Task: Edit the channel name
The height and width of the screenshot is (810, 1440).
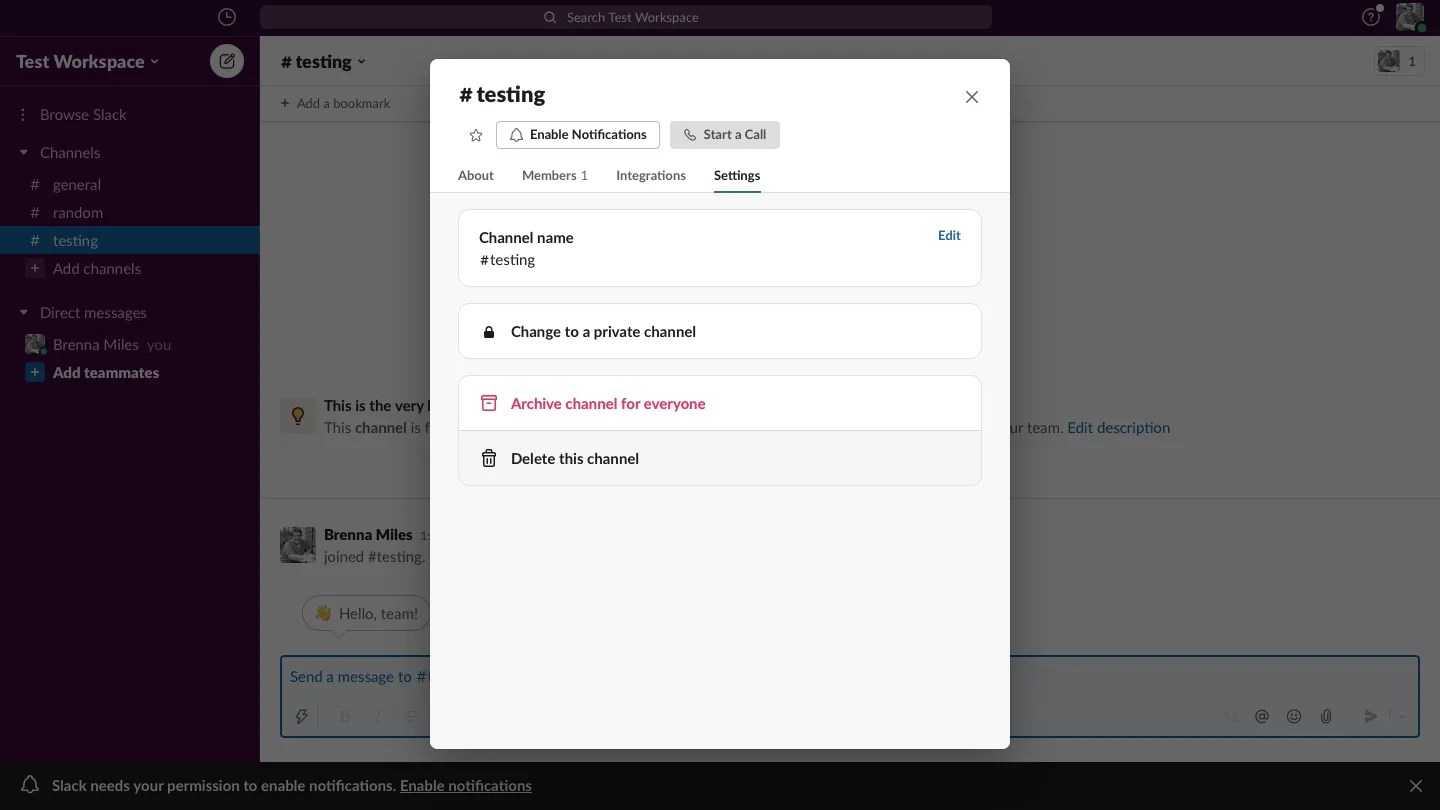Action: 948,235
